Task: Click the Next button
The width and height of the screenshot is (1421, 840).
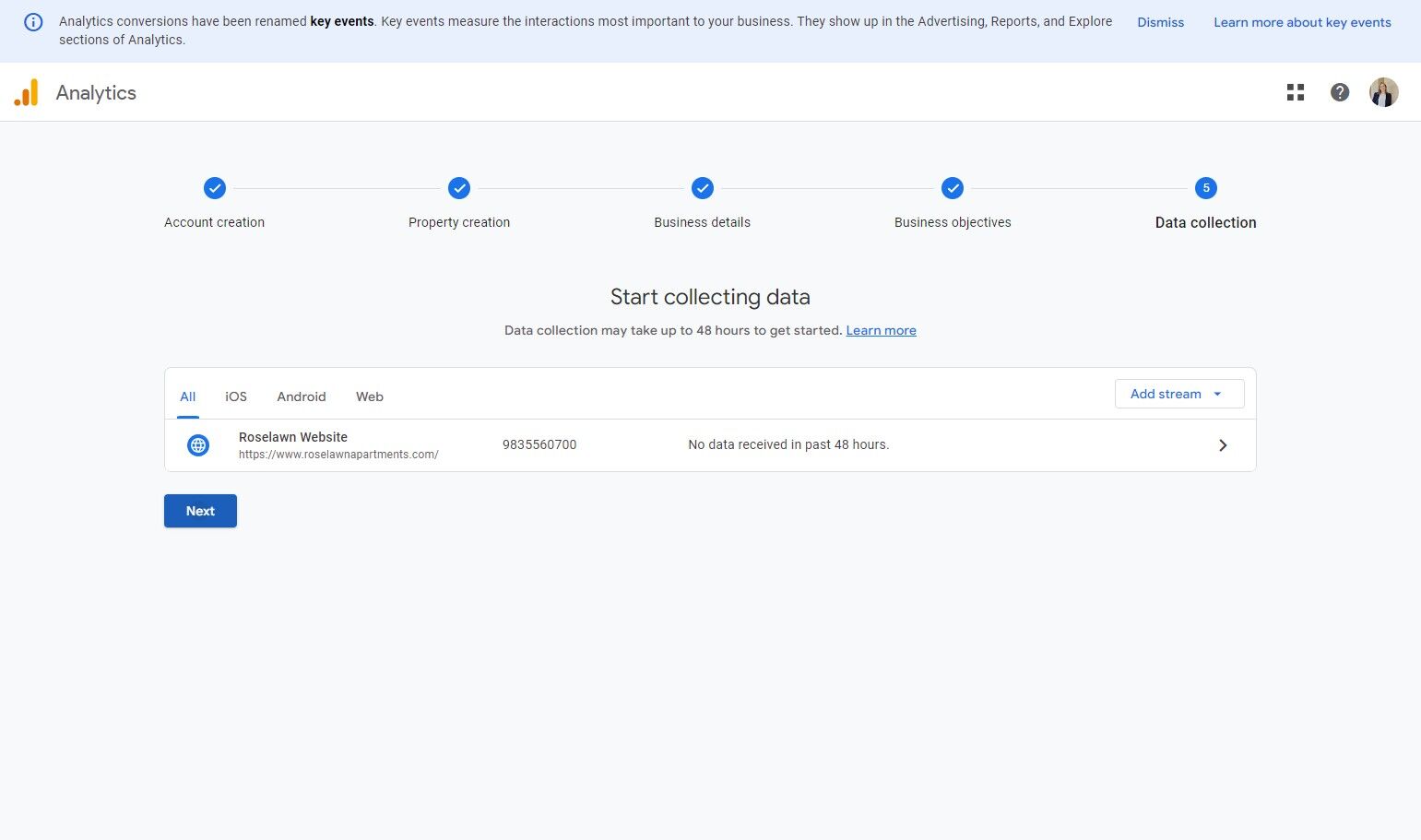Action: 200,511
